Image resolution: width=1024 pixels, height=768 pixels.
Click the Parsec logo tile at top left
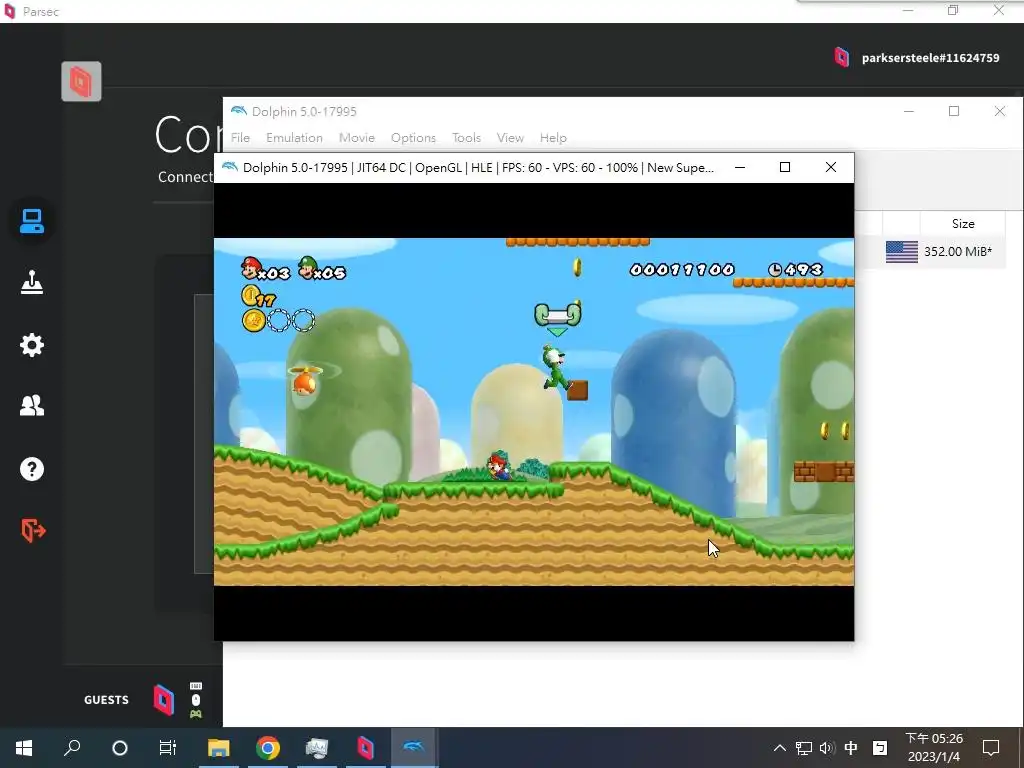[81, 81]
